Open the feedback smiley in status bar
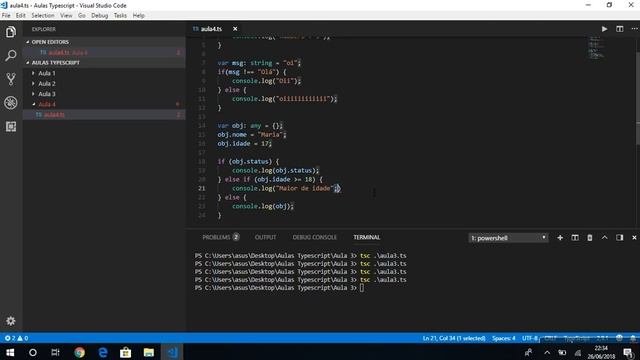This screenshot has width=640, height=360. coord(620,338)
